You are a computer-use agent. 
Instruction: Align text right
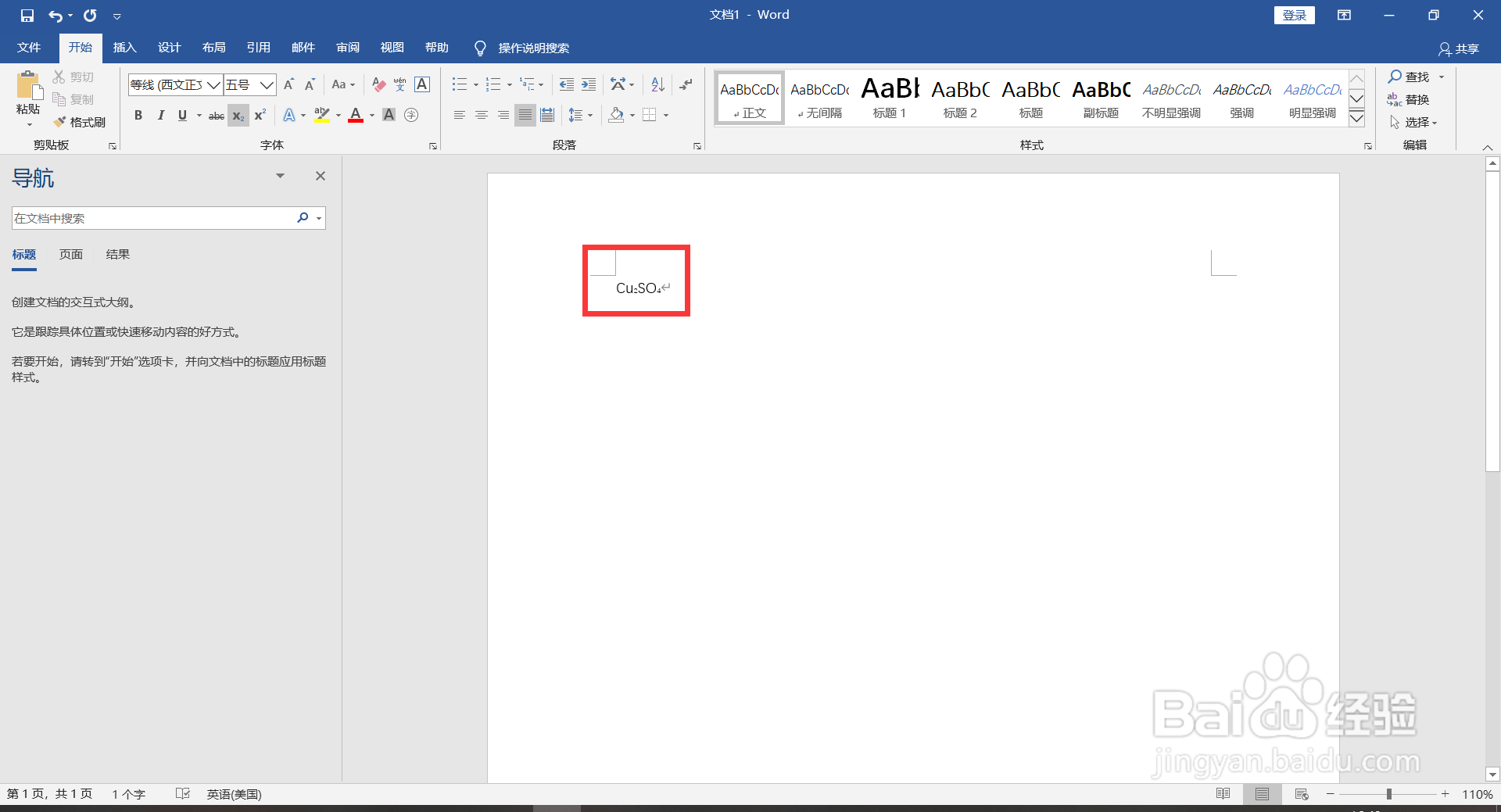point(503,115)
